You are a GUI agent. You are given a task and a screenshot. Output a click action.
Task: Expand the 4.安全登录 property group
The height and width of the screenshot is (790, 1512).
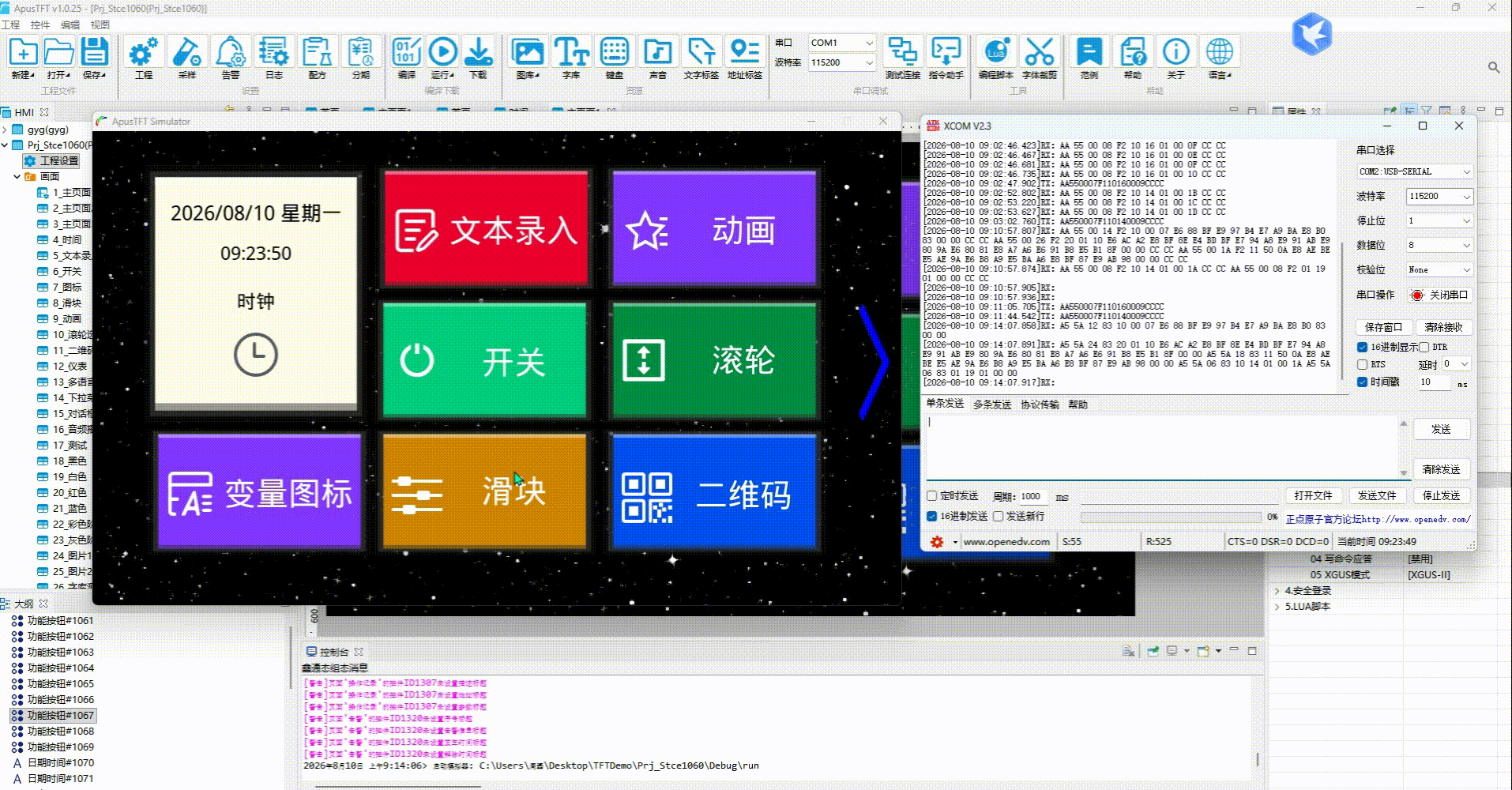click(x=1277, y=590)
